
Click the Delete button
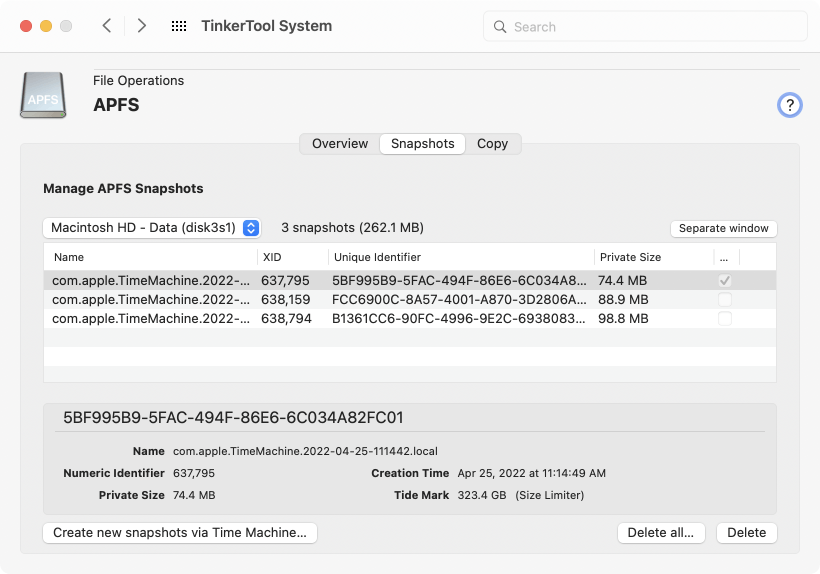746,533
